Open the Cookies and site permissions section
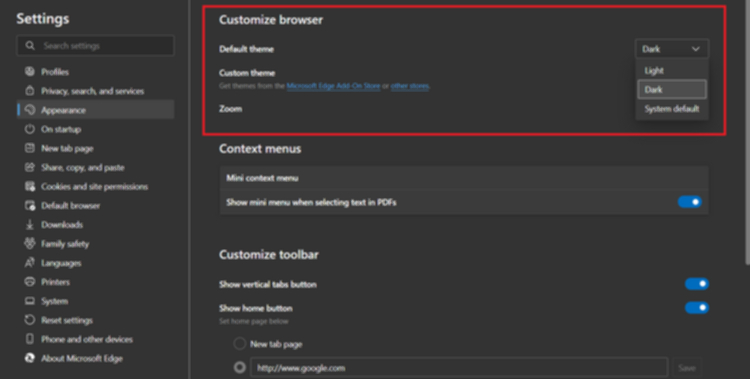 (95, 186)
